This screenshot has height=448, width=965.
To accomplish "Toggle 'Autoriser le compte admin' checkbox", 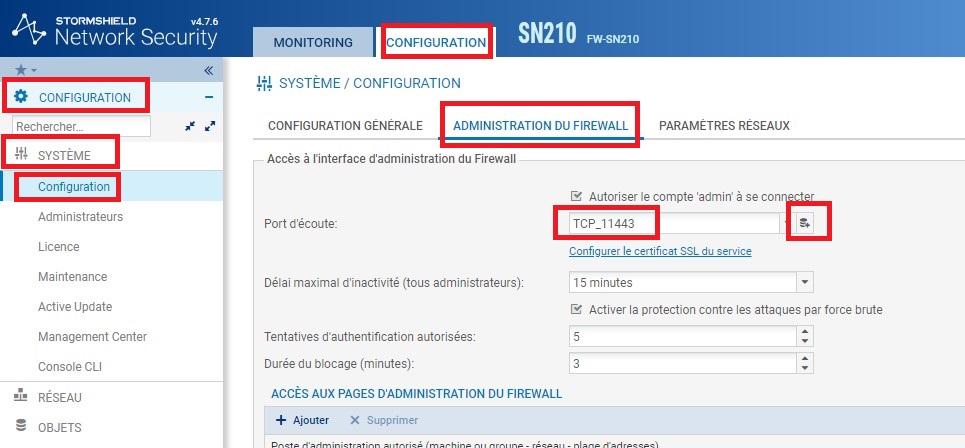I will (576, 196).
